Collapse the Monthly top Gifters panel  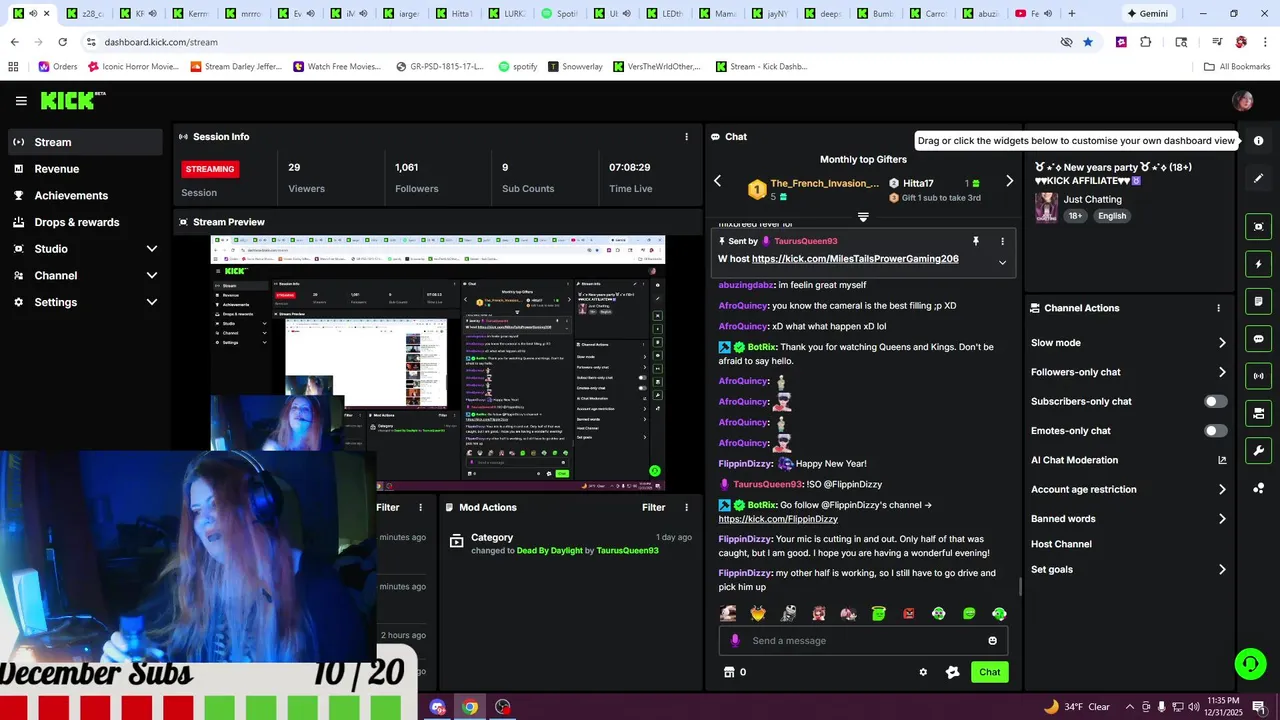tap(863, 217)
